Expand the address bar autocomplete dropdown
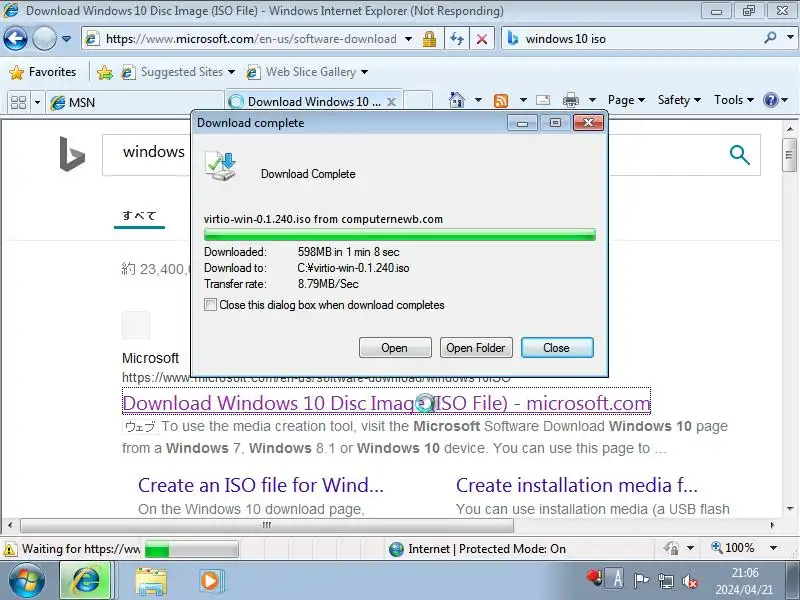The image size is (800, 600). point(408,39)
